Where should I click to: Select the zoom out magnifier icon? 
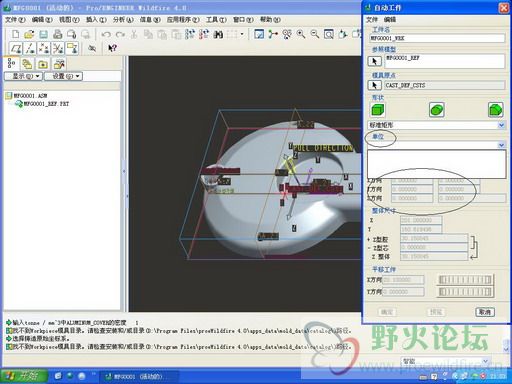[315, 34]
